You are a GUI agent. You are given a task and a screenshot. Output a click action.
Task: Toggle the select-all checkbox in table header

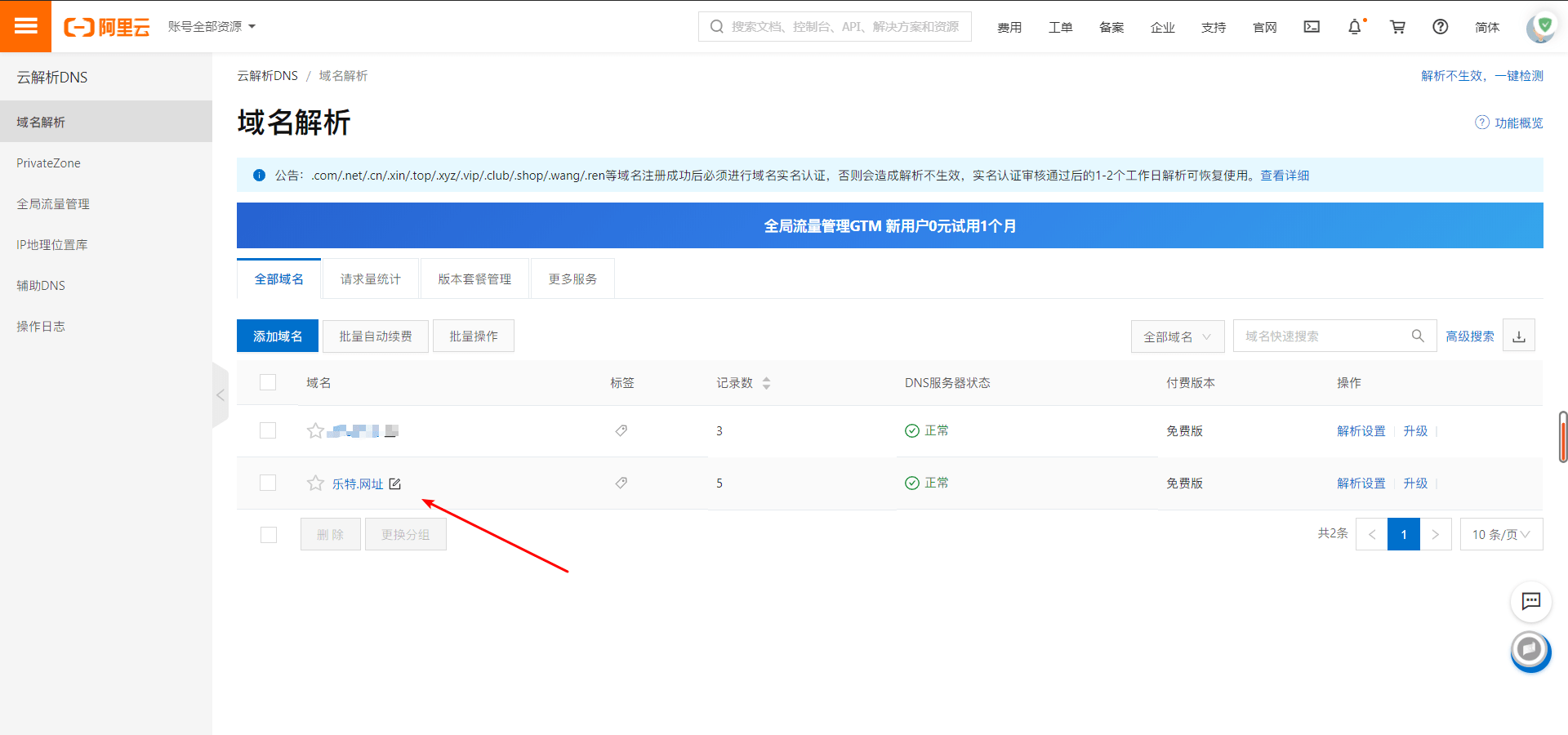coord(268,382)
